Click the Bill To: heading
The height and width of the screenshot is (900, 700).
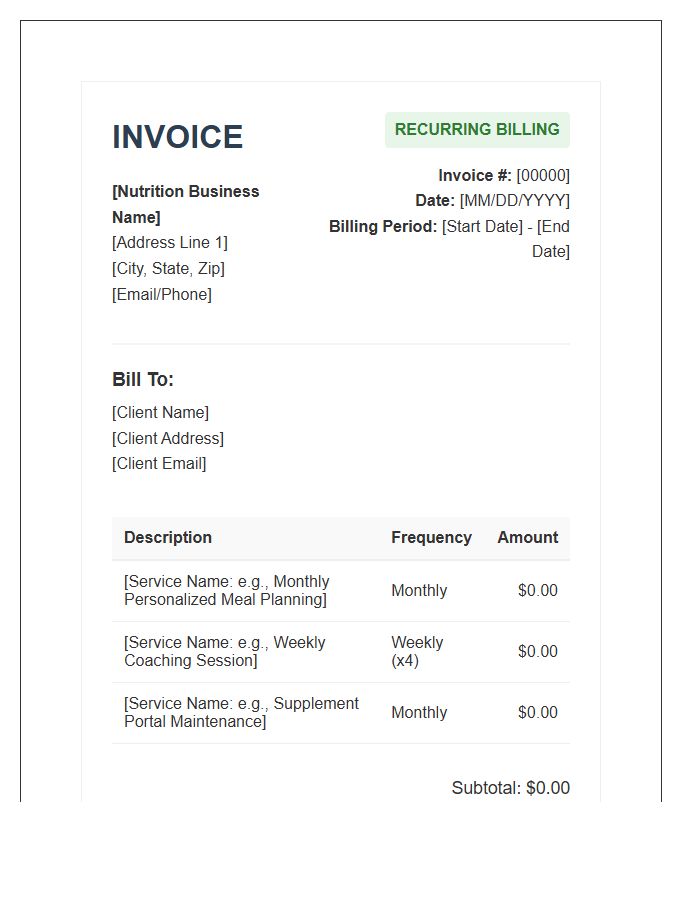(x=143, y=379)
